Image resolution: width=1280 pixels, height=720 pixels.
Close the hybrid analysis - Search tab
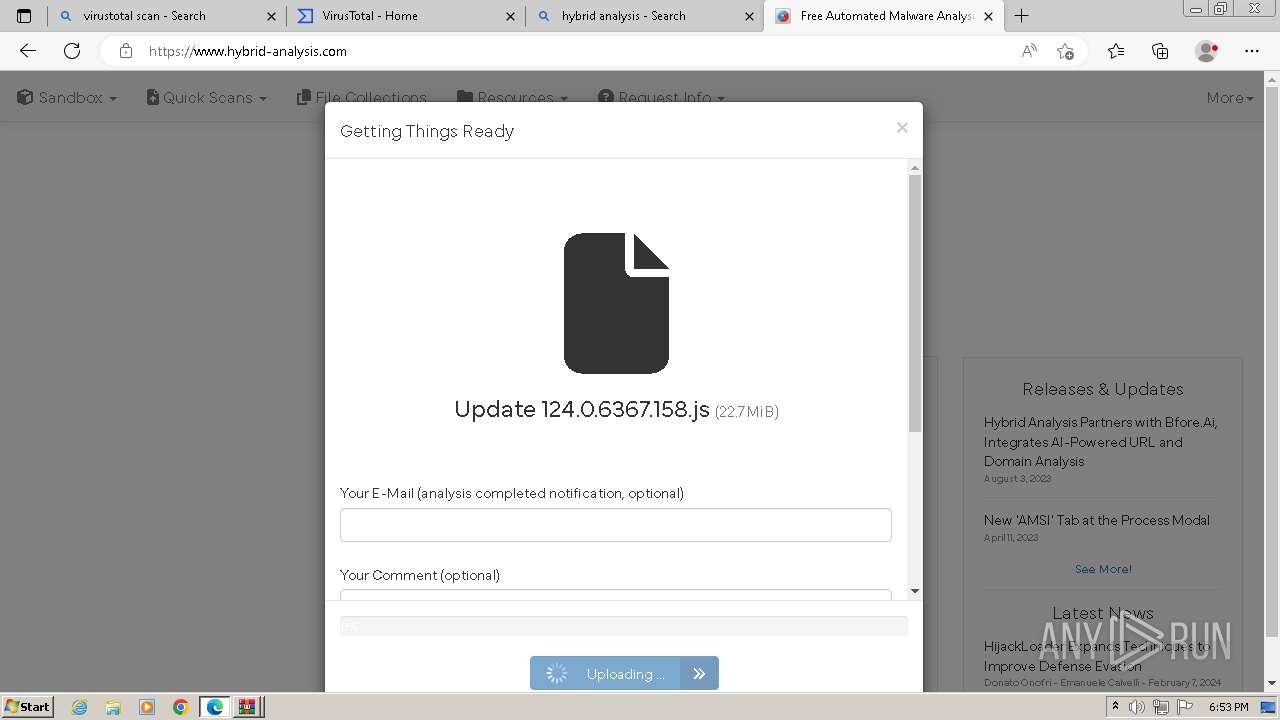[x=749, y=16]
